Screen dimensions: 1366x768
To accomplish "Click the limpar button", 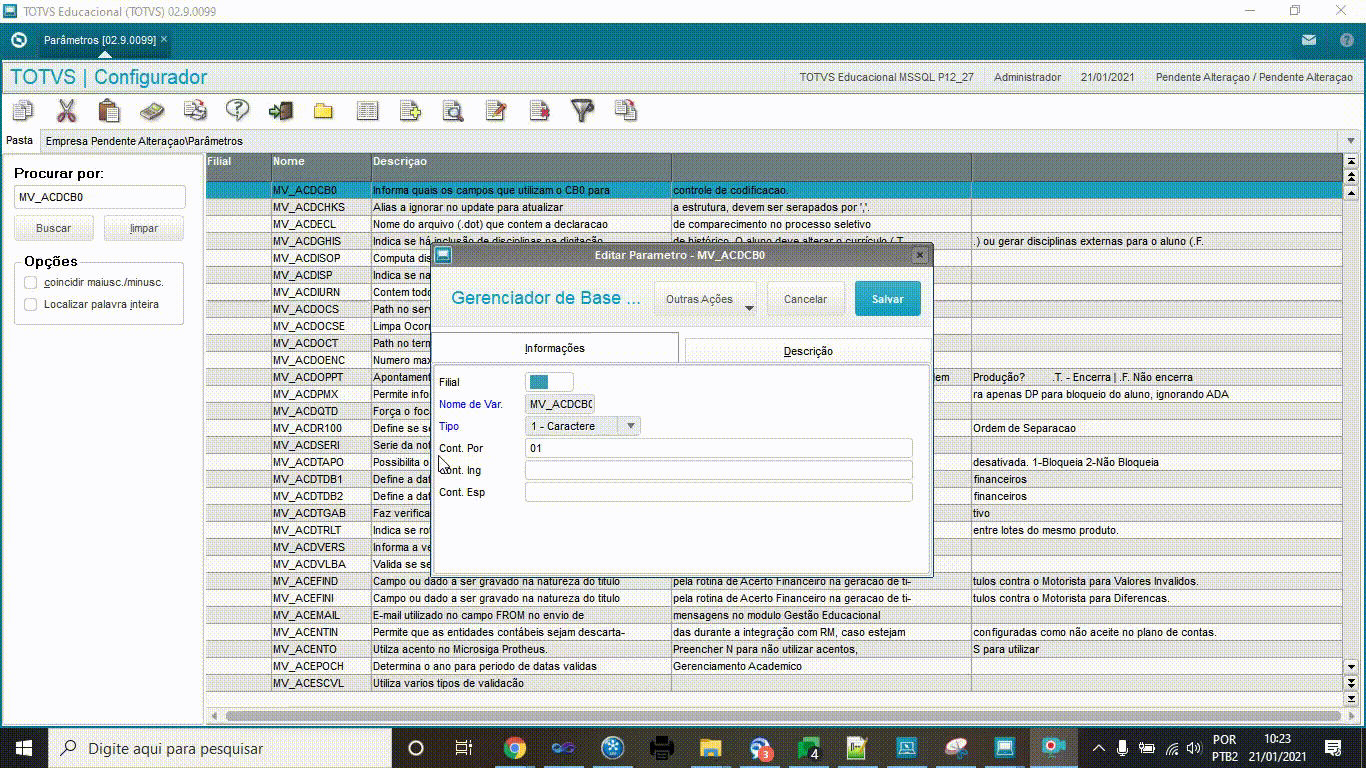I will [144, 228].
